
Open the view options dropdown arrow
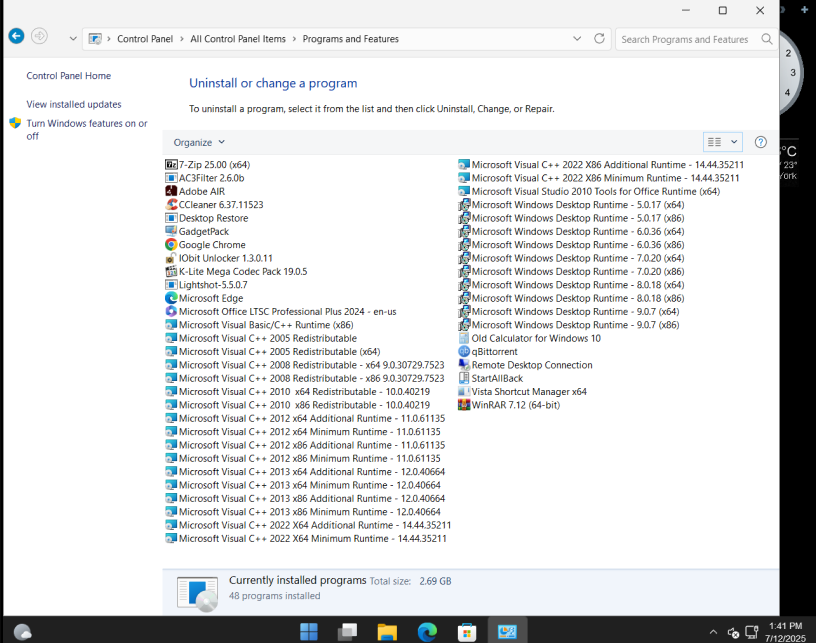click(x=734, y=142)
